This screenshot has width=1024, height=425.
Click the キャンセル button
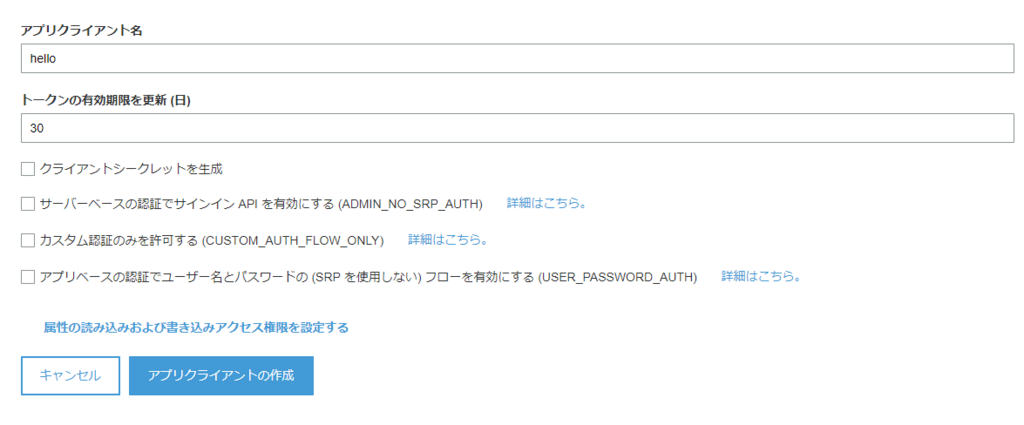[71, 375]
